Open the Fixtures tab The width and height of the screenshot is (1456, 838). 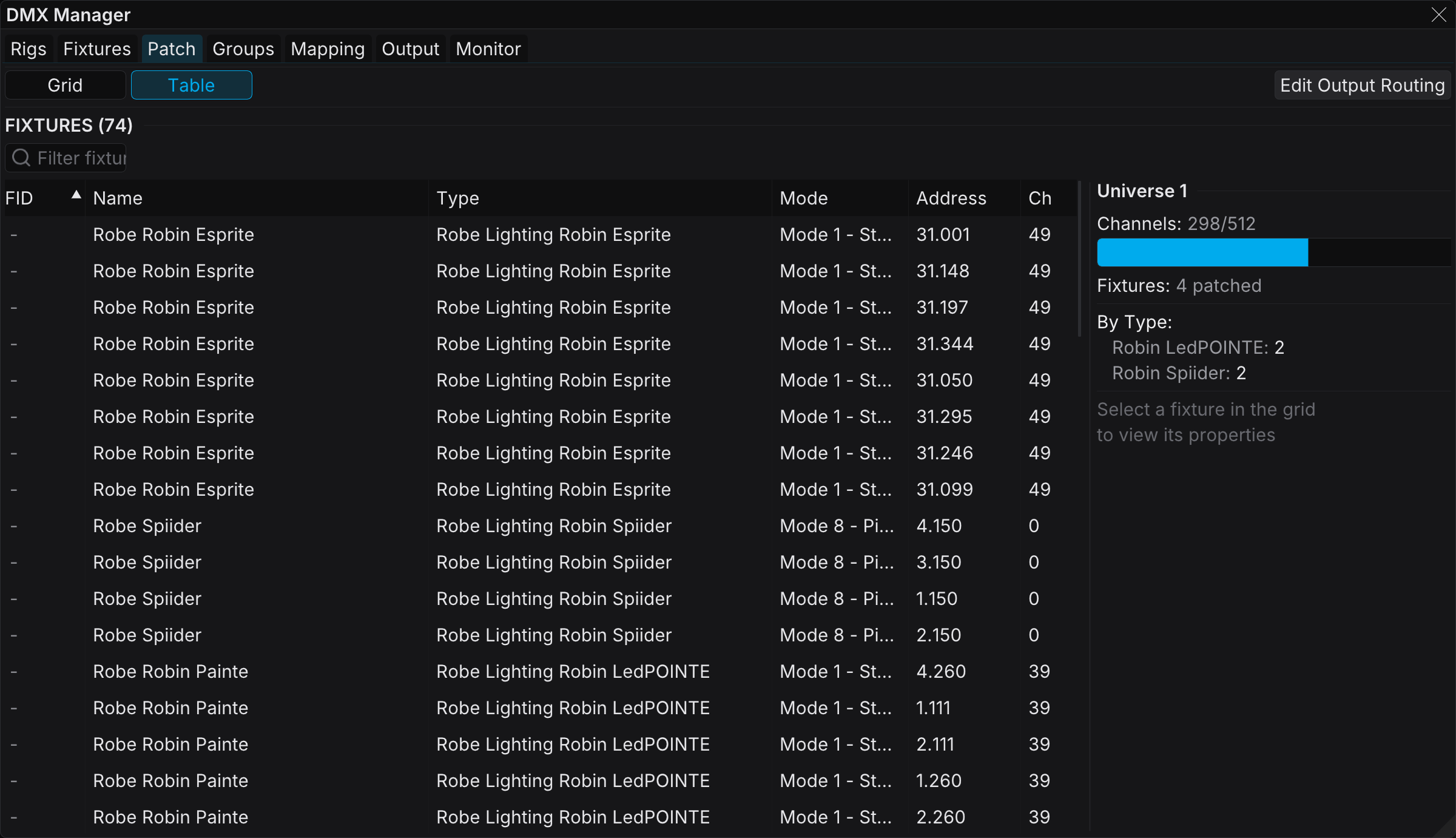97,49
